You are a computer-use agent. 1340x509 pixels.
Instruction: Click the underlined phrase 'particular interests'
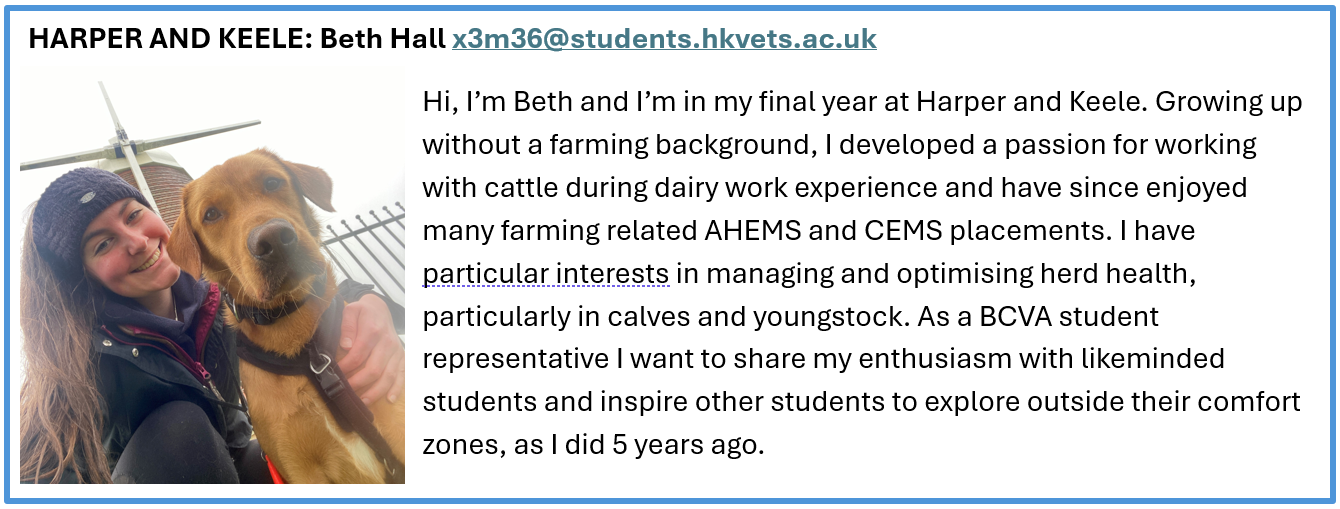(546, 274)
